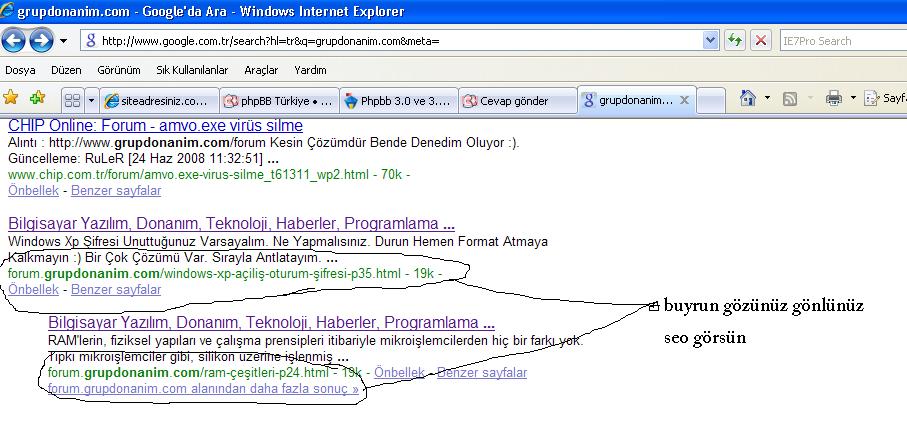Image resolution: width=907 pixels, height=439 pixels.
Task: Click the Quick Tabs grid icon
Action: (72, 101)
